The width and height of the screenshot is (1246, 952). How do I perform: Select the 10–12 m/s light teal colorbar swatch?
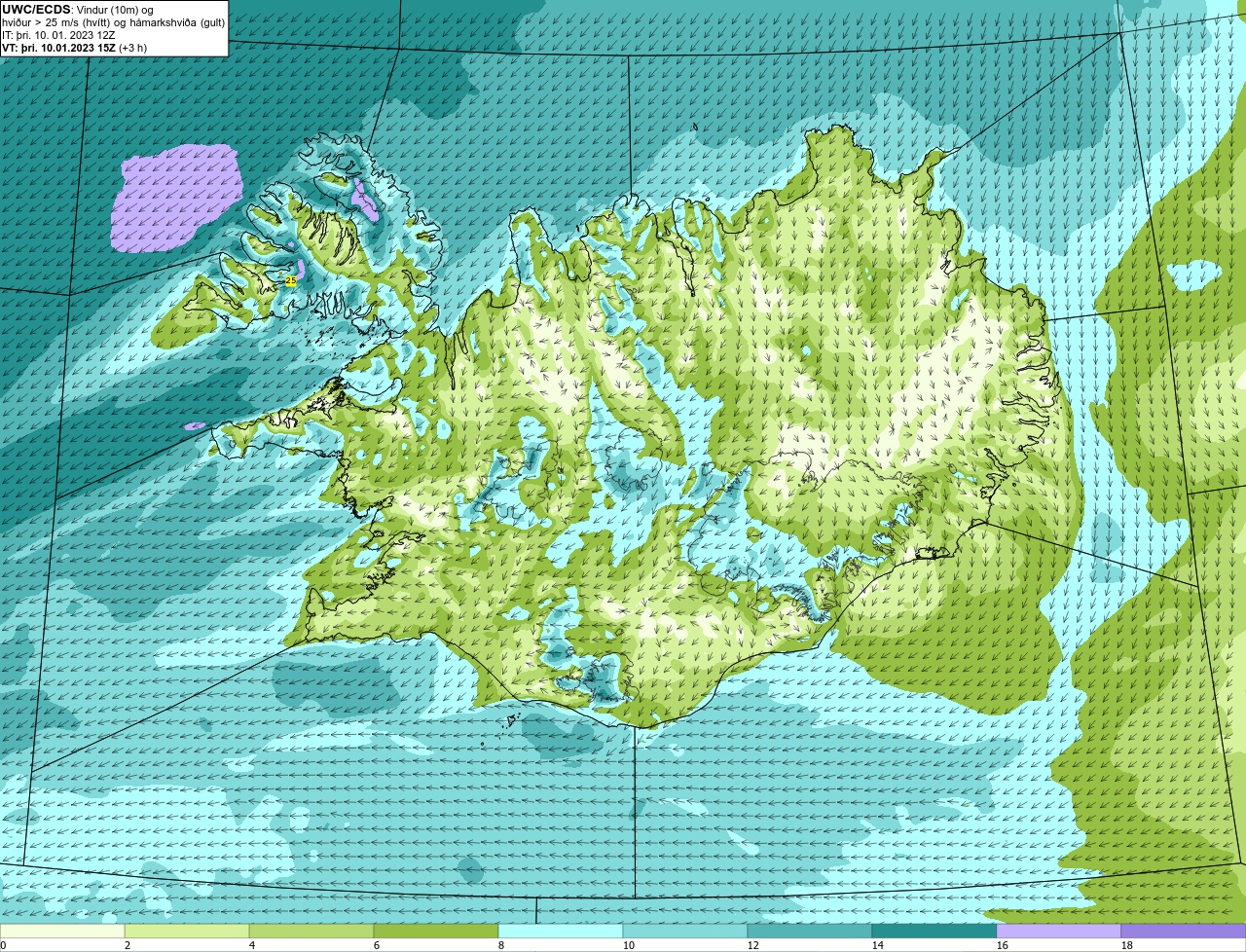685,932
